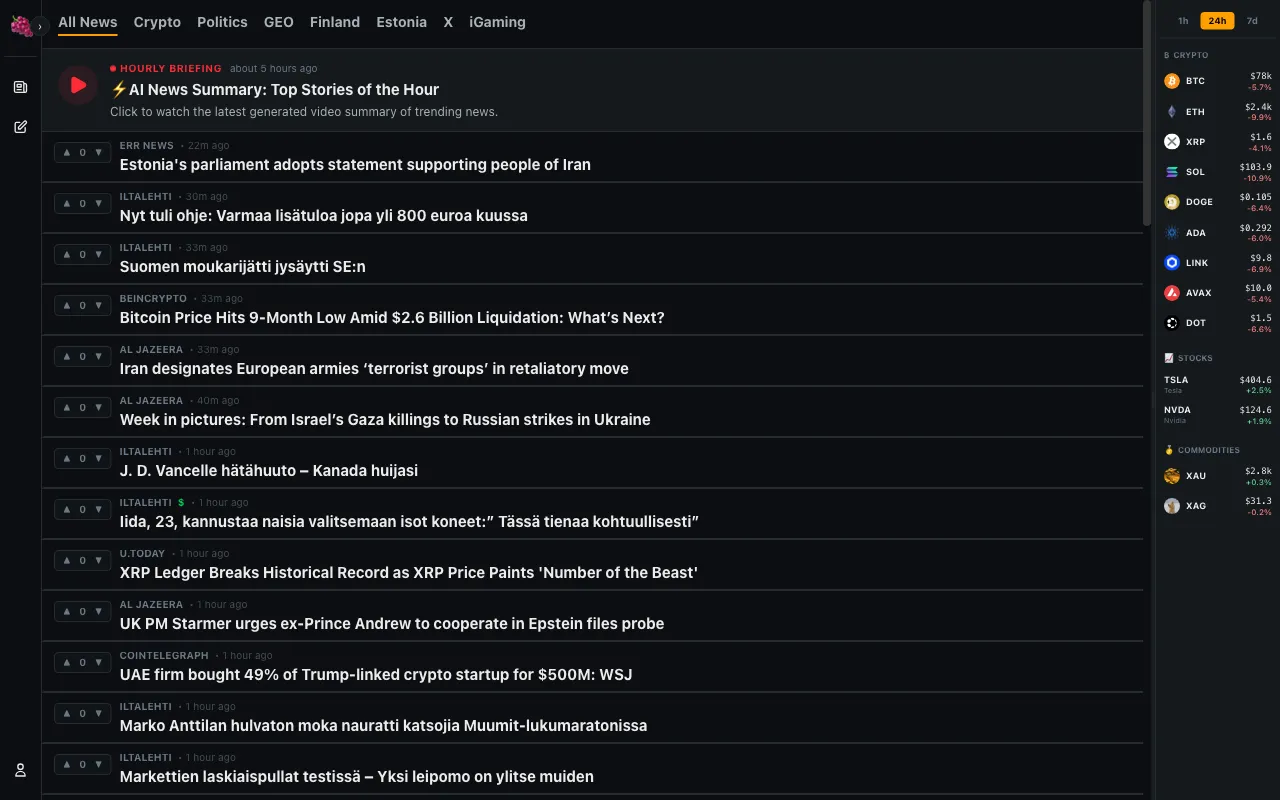Click the ADA coin icon
This screenshot has height=800, width=1280.
pyautogui.click(x=1172, y=233)
